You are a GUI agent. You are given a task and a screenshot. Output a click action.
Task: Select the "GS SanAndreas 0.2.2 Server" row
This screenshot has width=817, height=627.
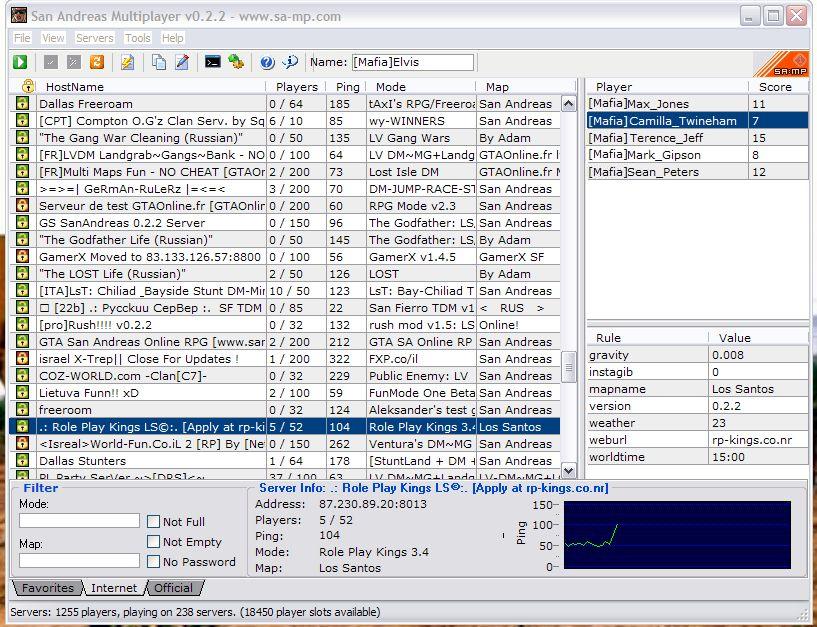pos(285,223)
